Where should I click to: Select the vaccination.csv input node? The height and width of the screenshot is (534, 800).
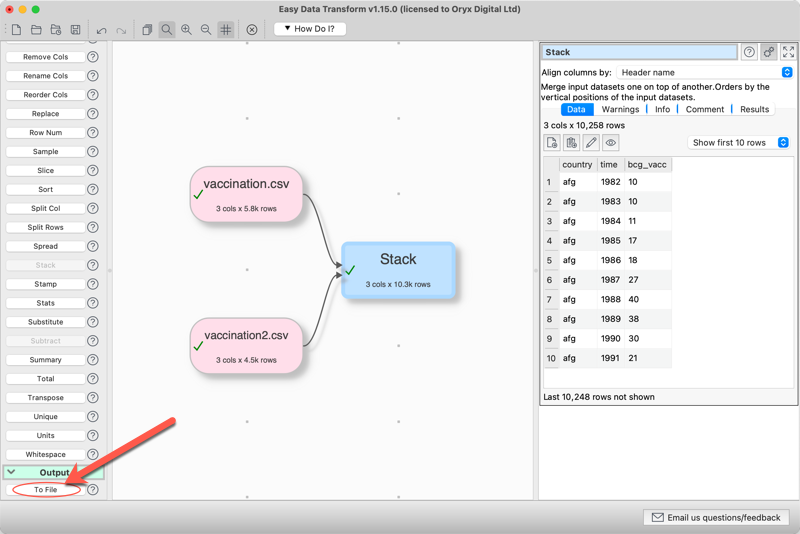click(x=247, y=194)
